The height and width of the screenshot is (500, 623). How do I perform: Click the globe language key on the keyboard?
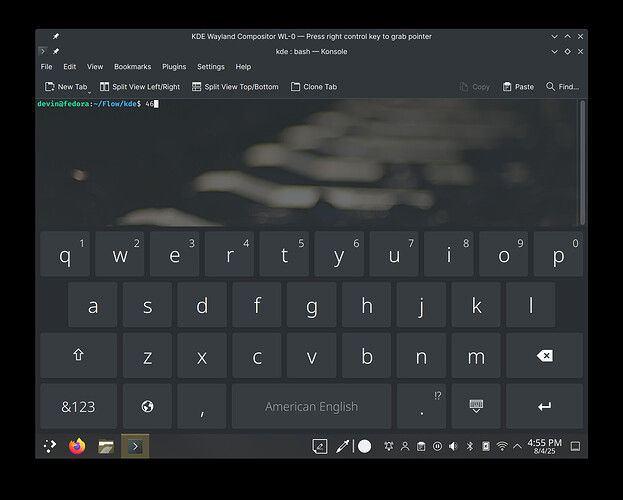coord(147,407)
